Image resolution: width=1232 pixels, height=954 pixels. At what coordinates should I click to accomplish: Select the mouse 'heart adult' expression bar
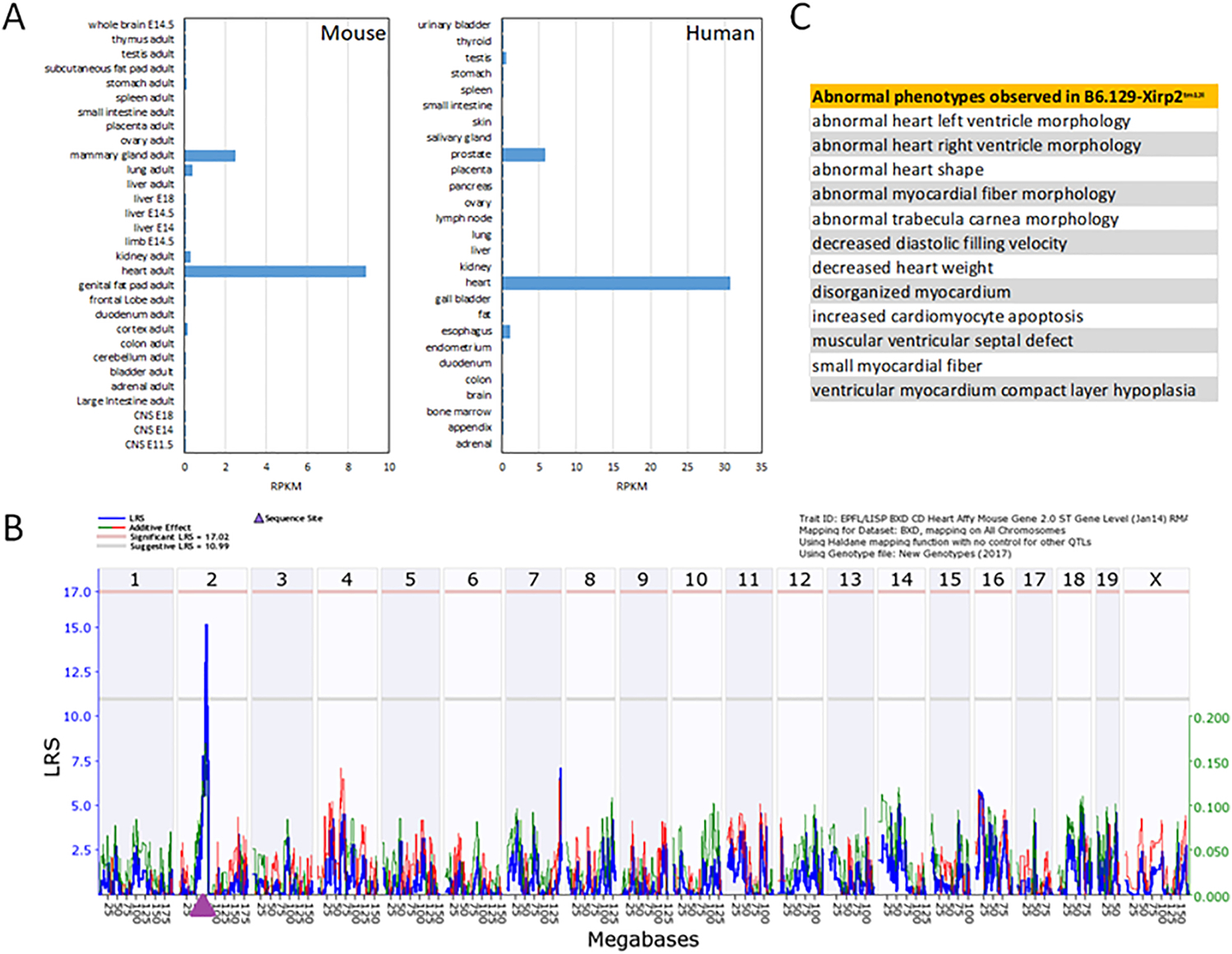coord(275,271)
